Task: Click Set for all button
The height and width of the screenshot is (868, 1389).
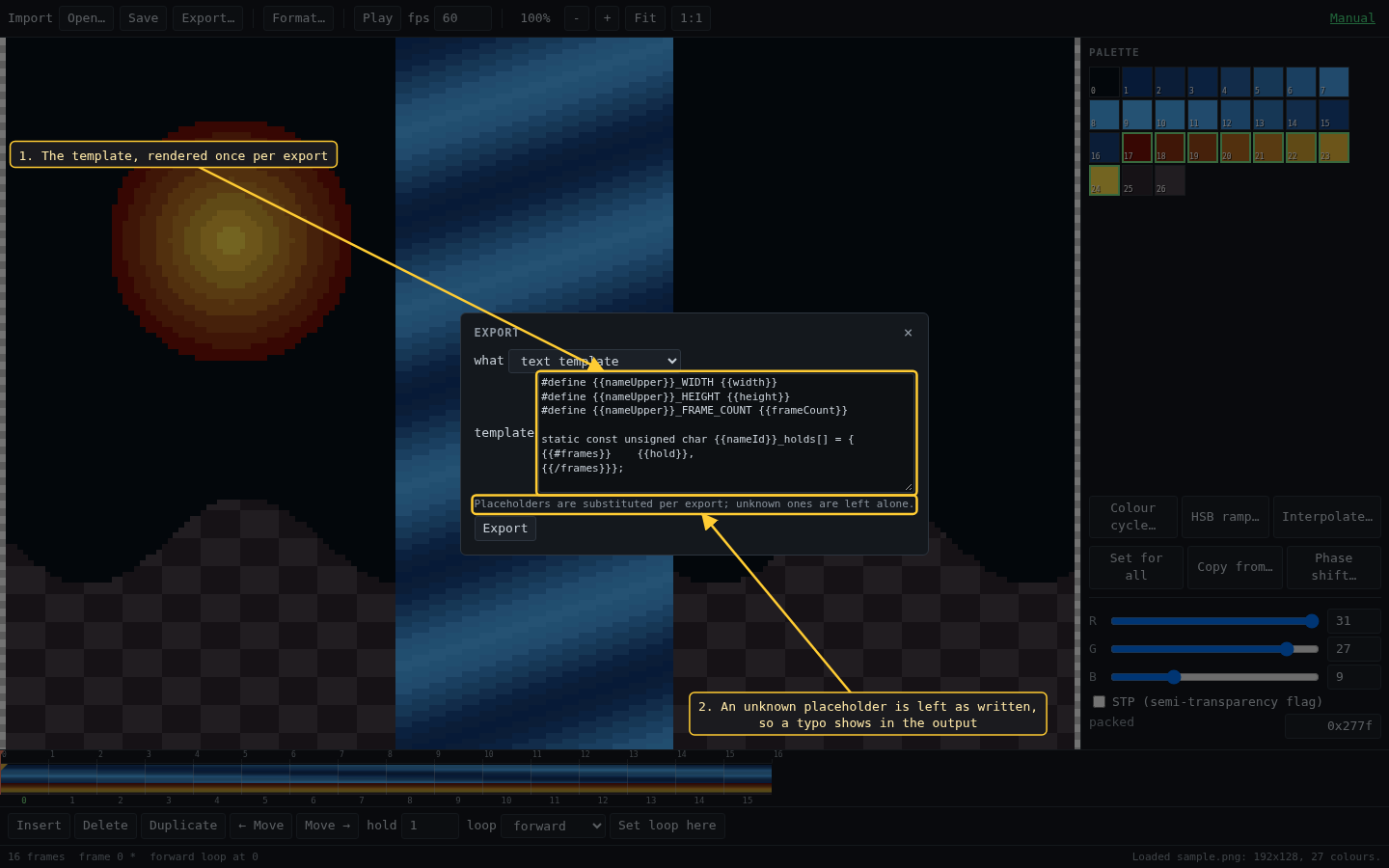Action: 1136,567
